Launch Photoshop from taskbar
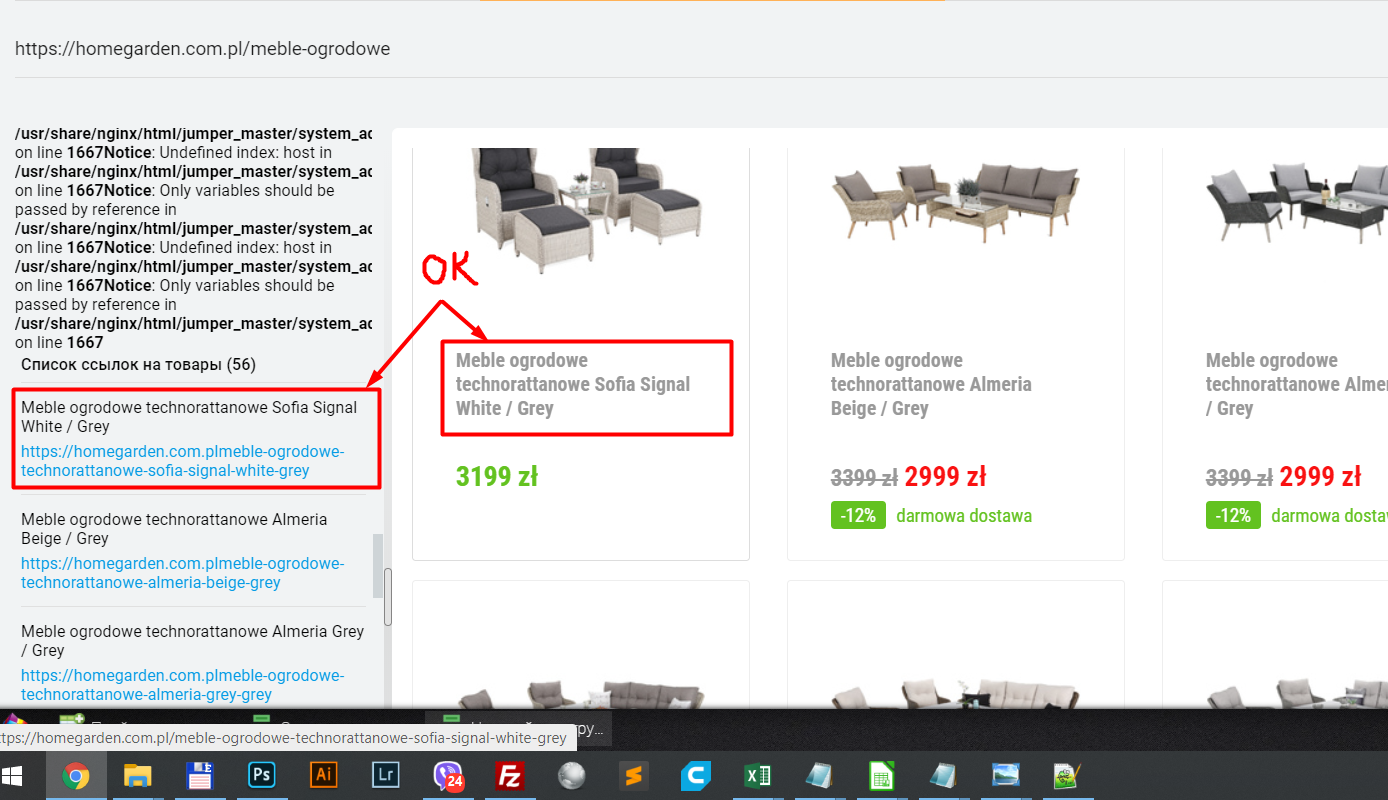1388x800 pixels. [x=262, y=776]
